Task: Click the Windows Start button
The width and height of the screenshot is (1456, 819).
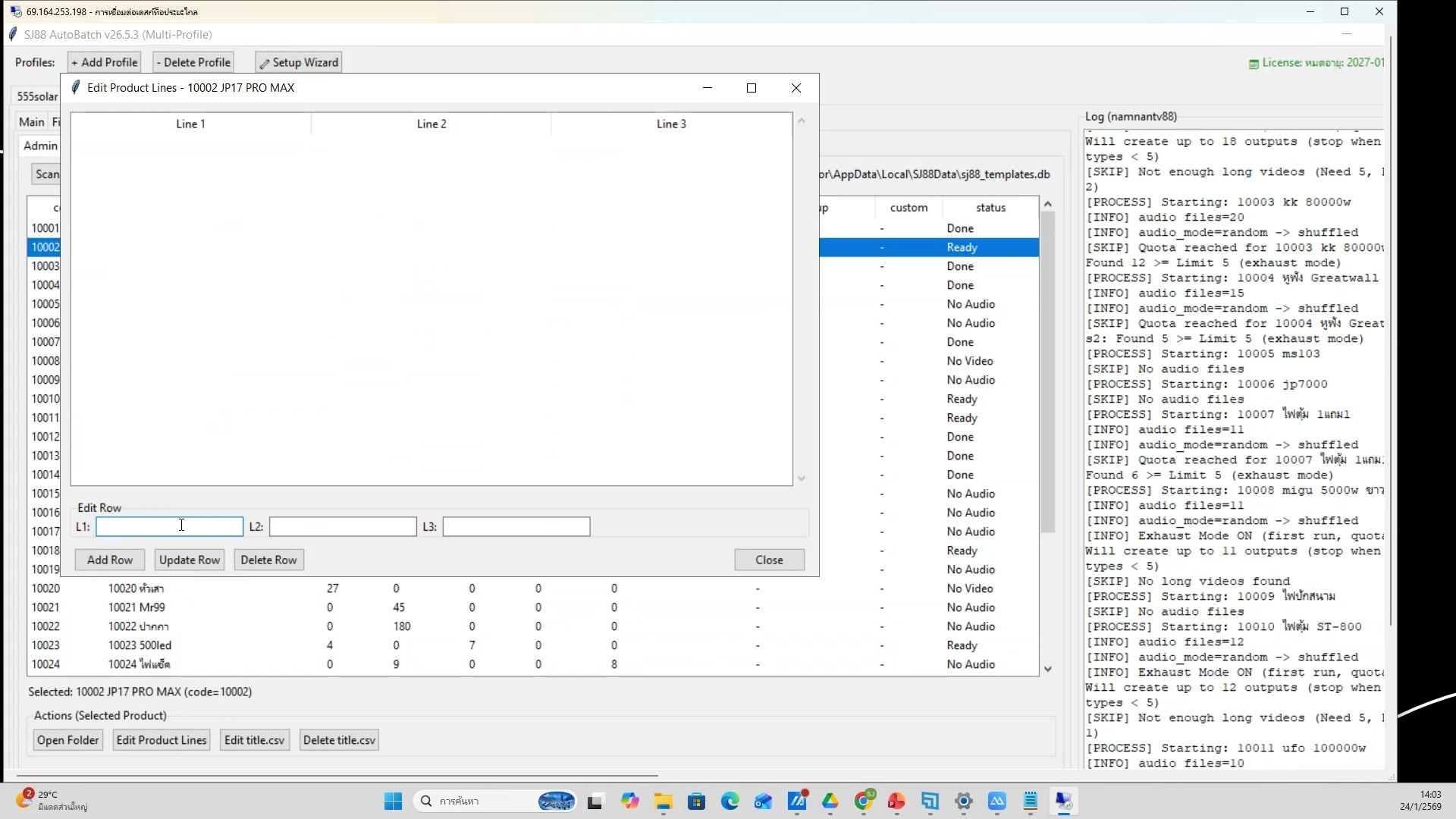Action: point(393,802)
